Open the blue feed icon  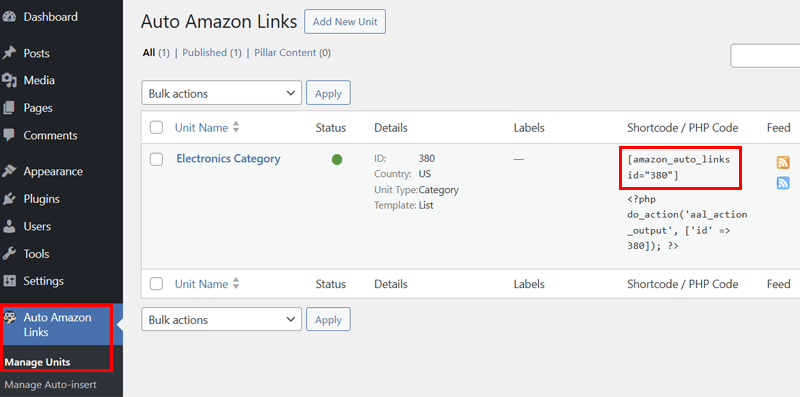tap(783, 183)
